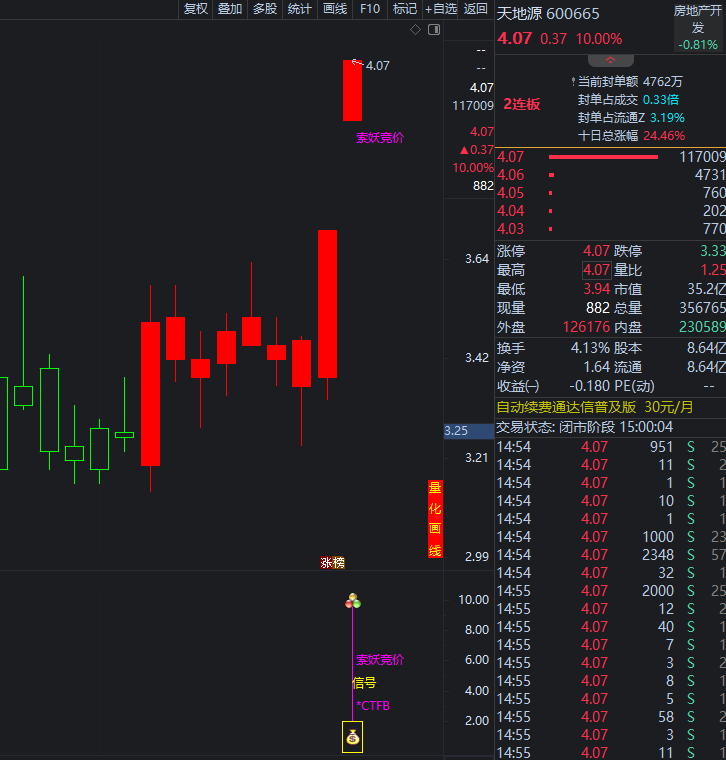Click the 涨停 price 4.07

point(597,251)
